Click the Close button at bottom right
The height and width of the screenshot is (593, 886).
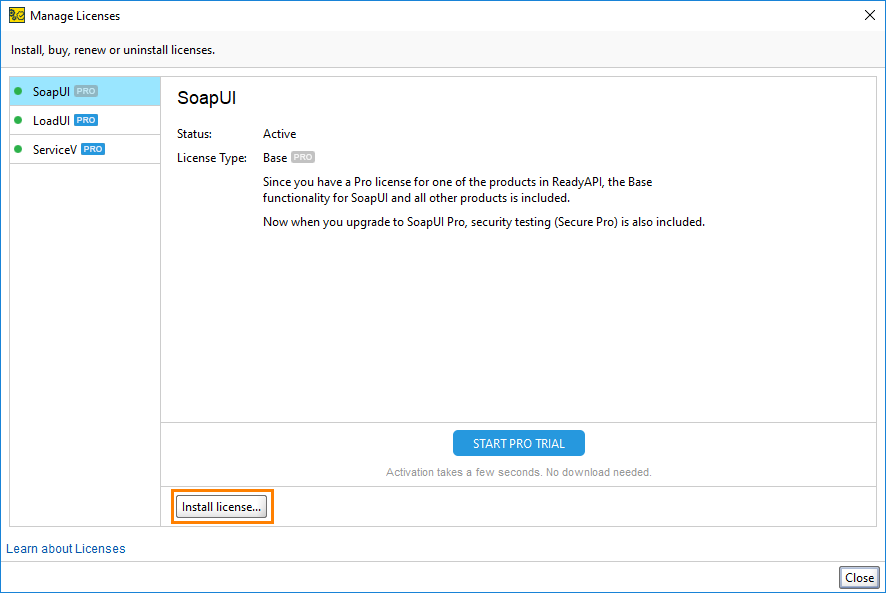[x=859, y=577]
